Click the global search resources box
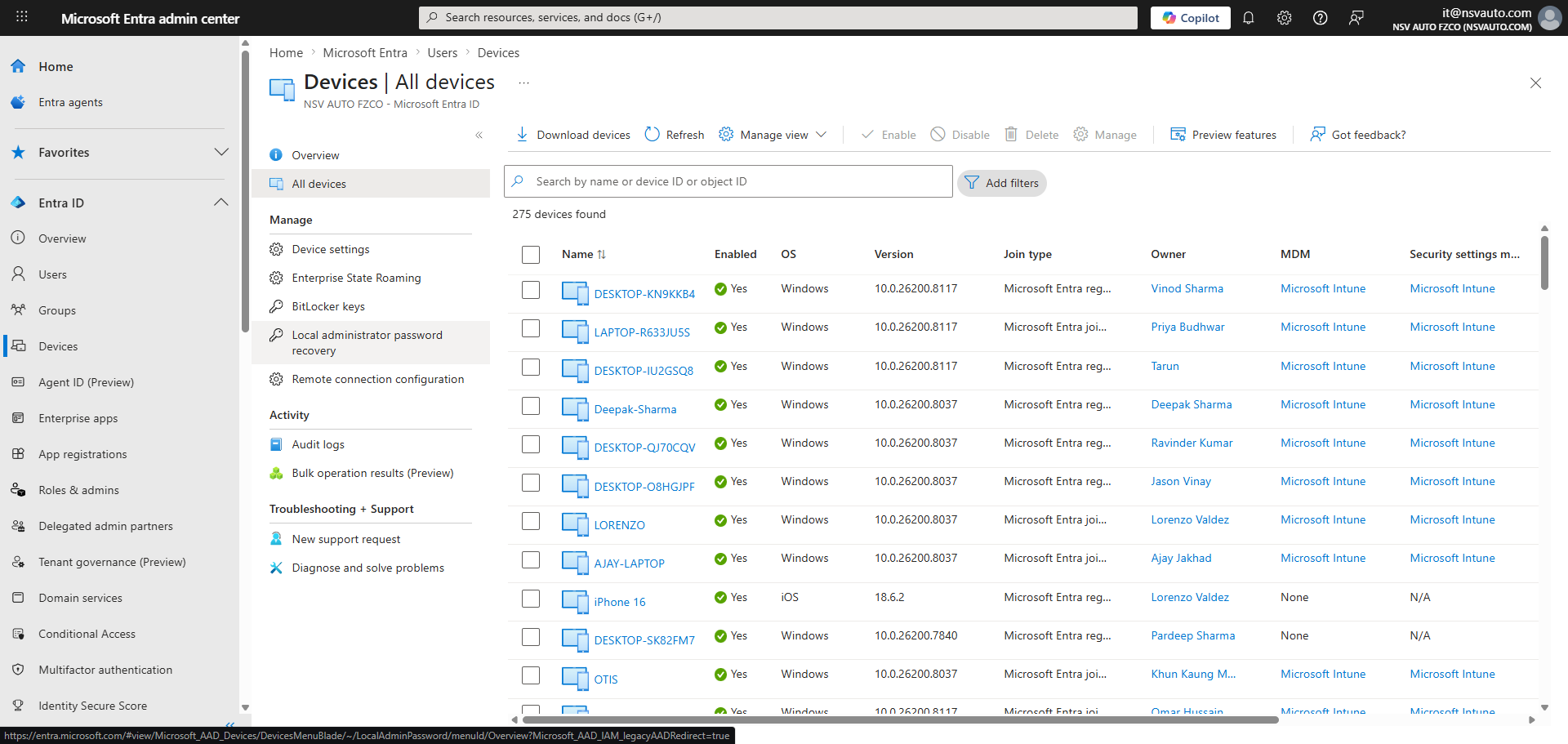Image resolution: width=1568 pixels, height=744 pixels. (x=778, y=18)
